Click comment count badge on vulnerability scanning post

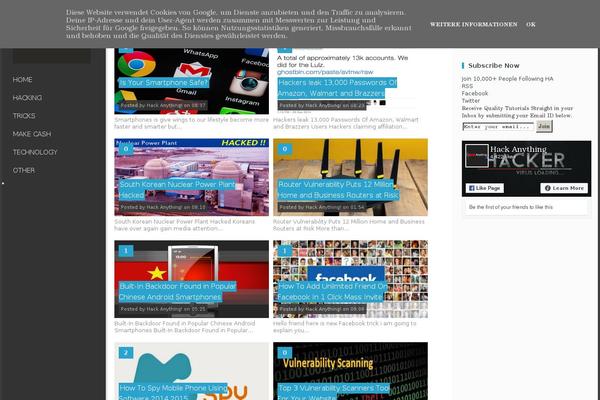pyautogui.click(x=284, y=353)
